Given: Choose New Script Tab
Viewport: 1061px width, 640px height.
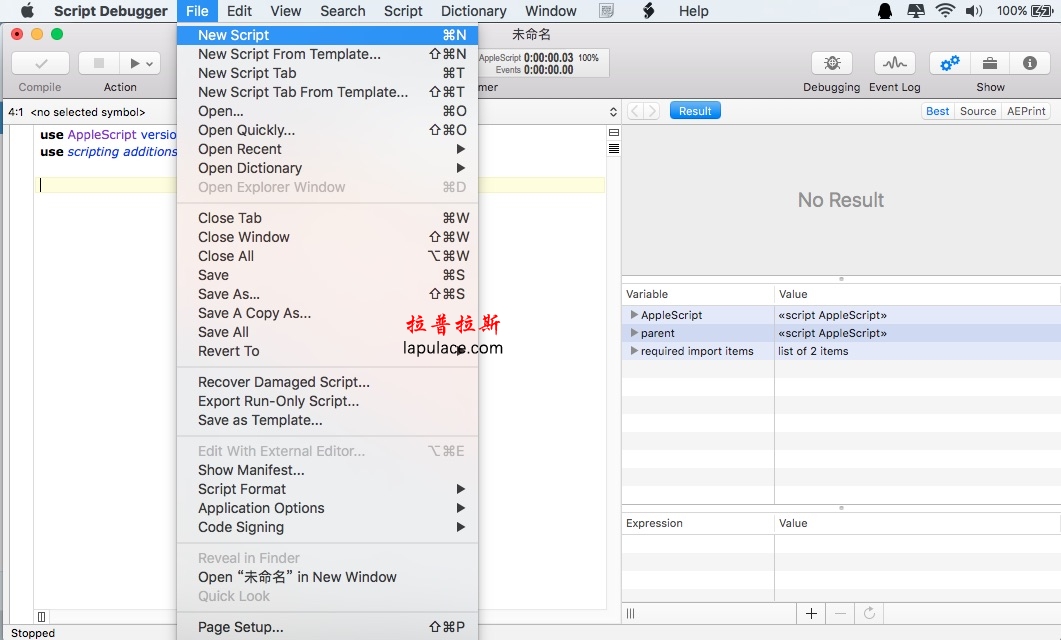Looking at the screenshot, I should 328,73.
